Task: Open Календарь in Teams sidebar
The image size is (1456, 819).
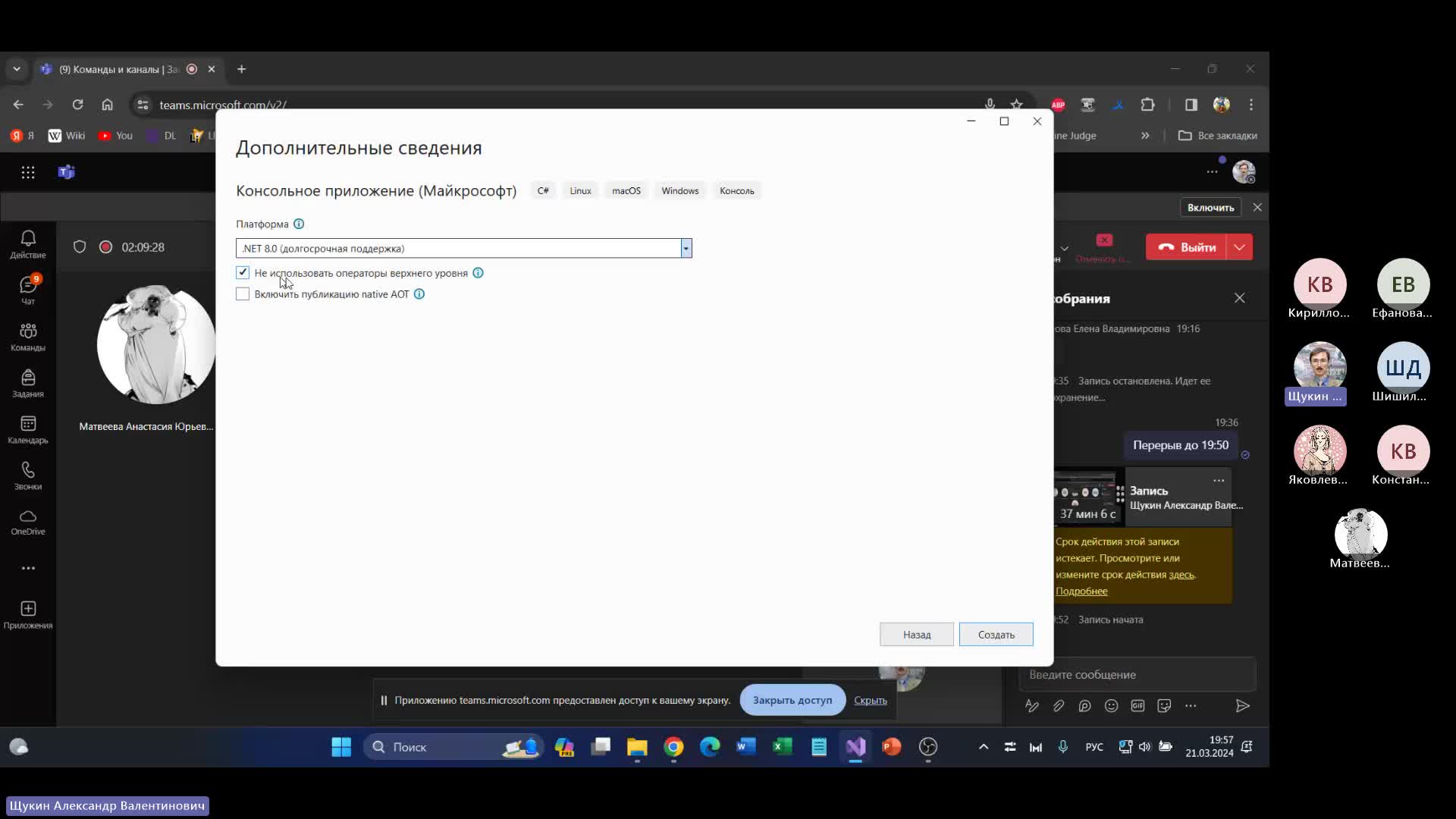Action: tap(28, 429)
